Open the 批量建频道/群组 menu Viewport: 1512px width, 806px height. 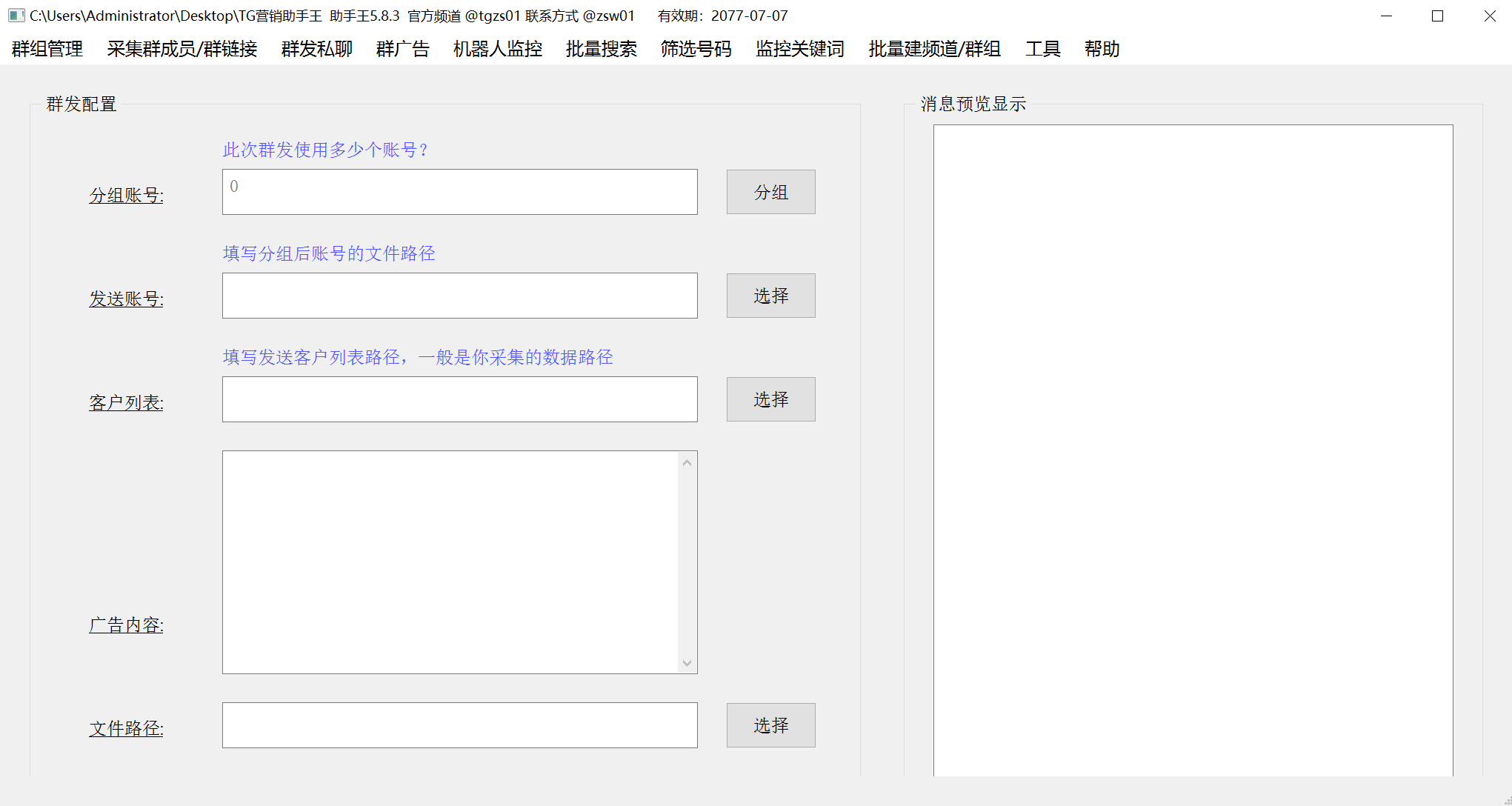pos(934,49)
